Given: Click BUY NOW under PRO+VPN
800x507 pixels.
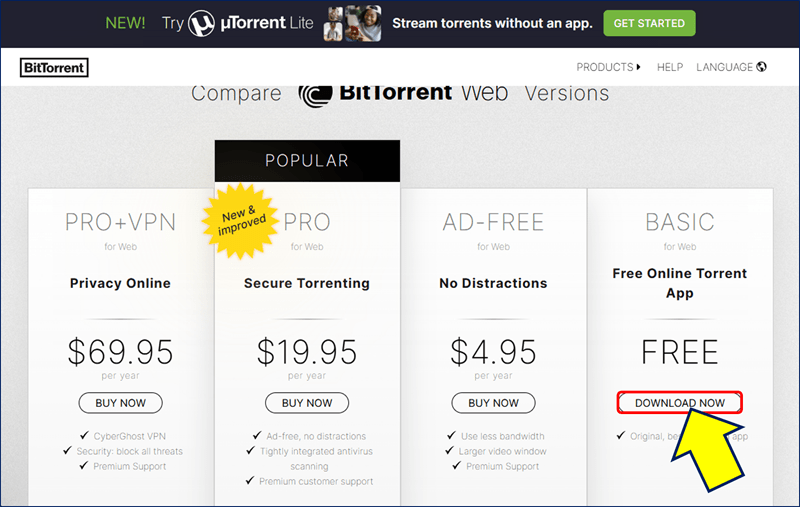Looking at the screenshot, I should click(x=120, y=403).
